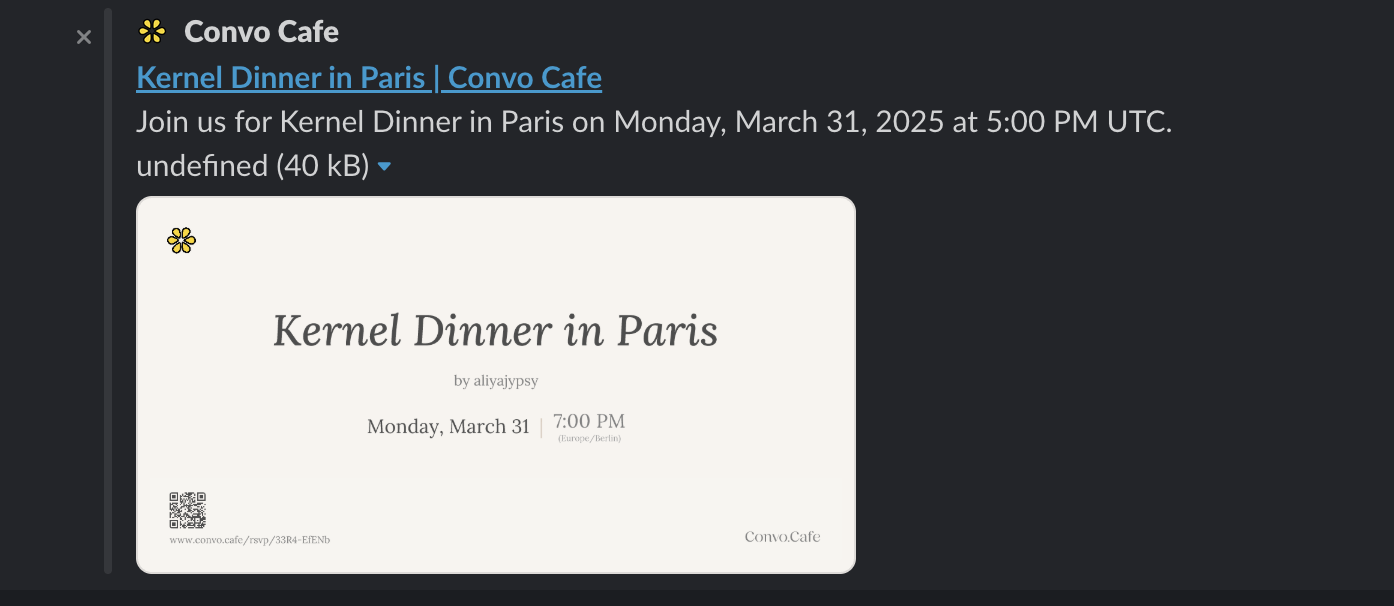Click the card title Kernel Dinner in Paris

pyautogui.click(x=496, y=331)
